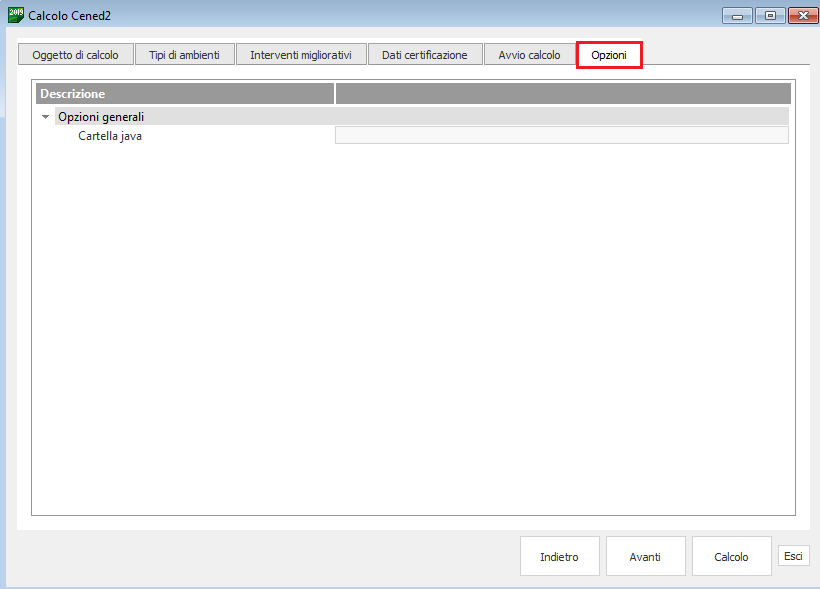
Task: Open the Tipi di ambienti tab
Action: [184, 55]
